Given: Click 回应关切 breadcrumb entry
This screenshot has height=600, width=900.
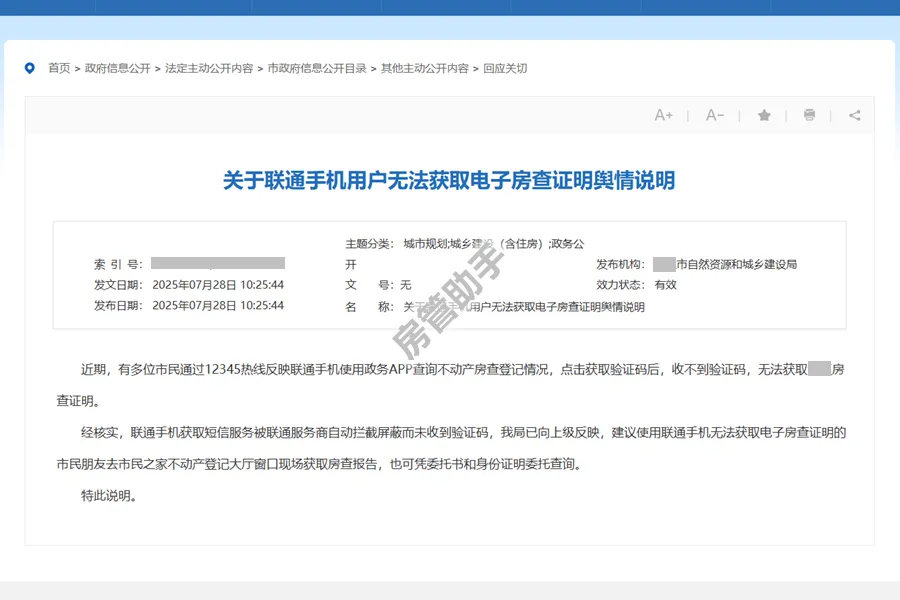Looking at the screenshot, I should (505, 68).
